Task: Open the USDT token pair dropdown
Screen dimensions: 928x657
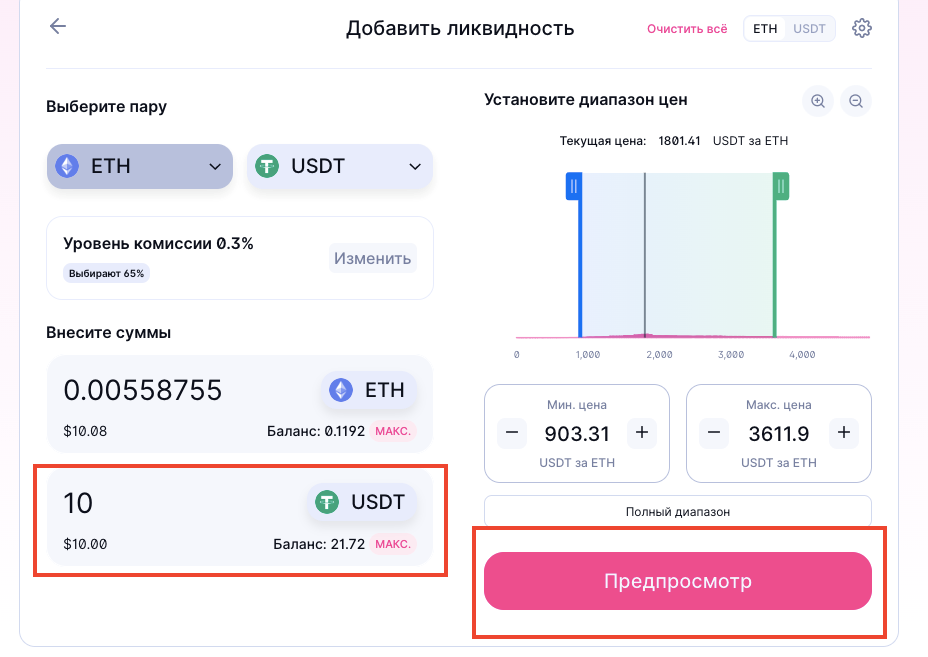Action: [340, 166]
